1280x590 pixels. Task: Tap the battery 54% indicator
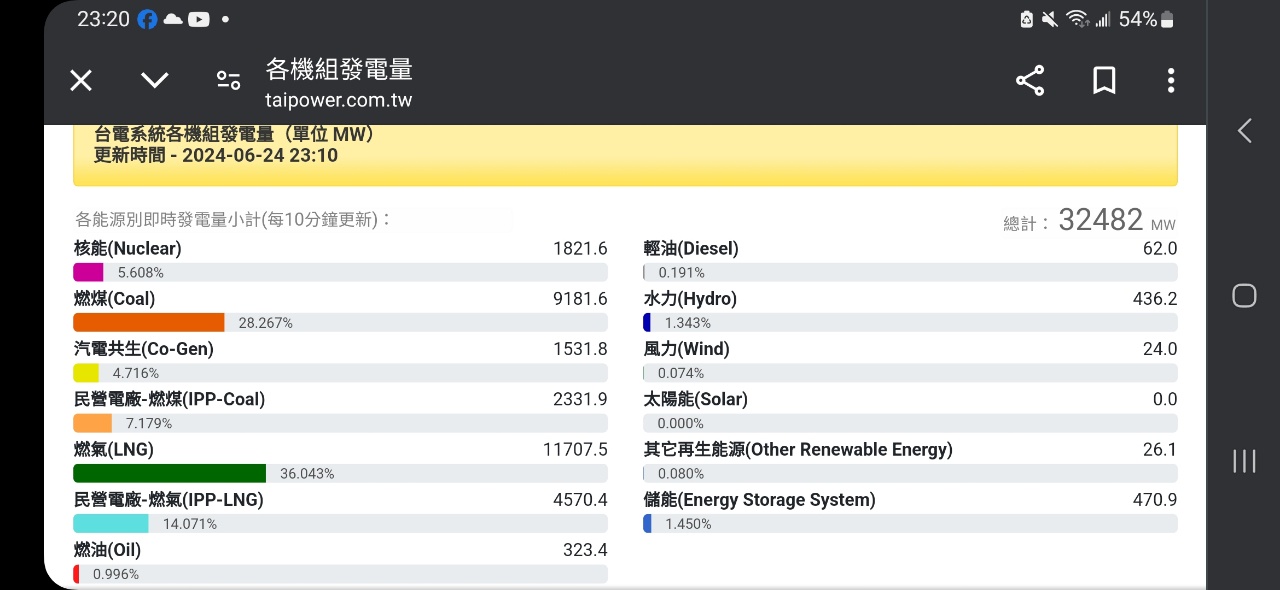(x=1146, y=19)
